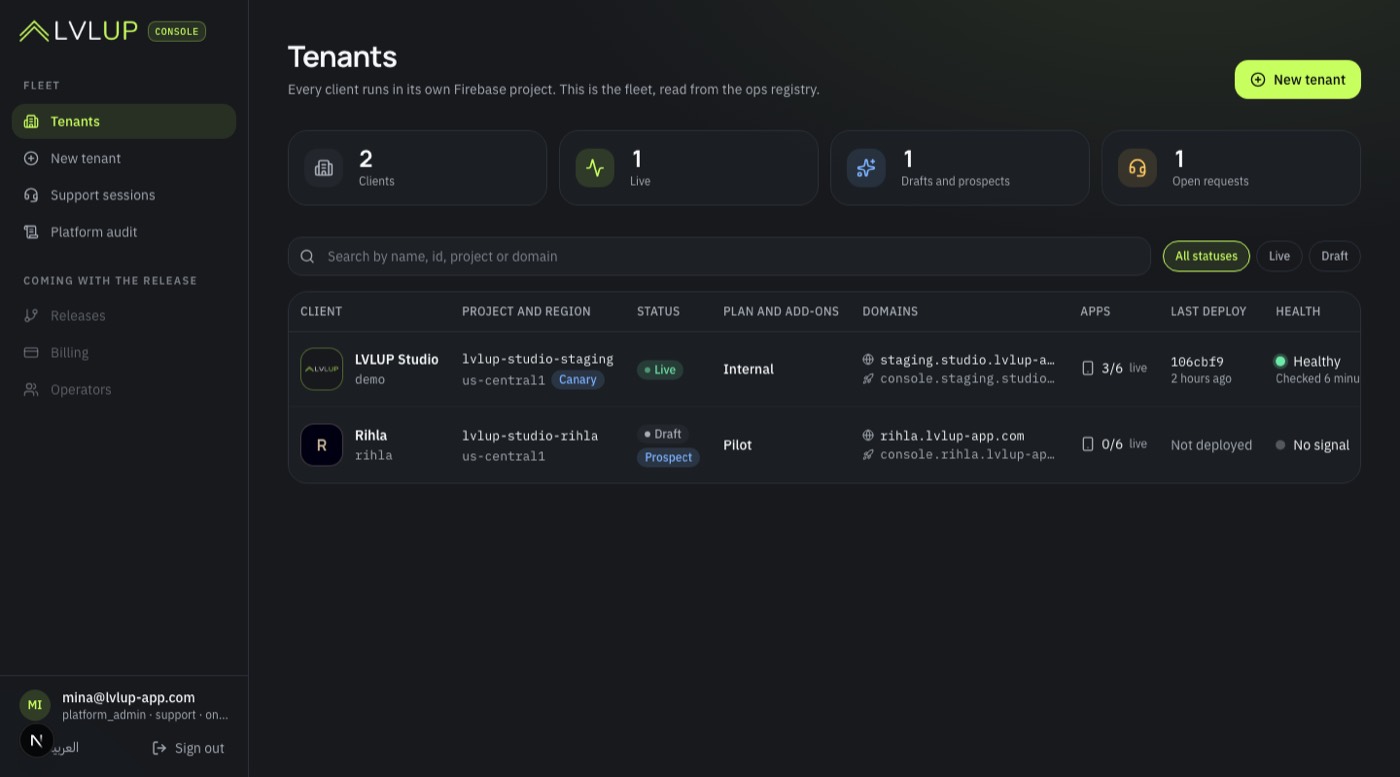
Task: Click the Prospect status badge
Action: point(668,457)
